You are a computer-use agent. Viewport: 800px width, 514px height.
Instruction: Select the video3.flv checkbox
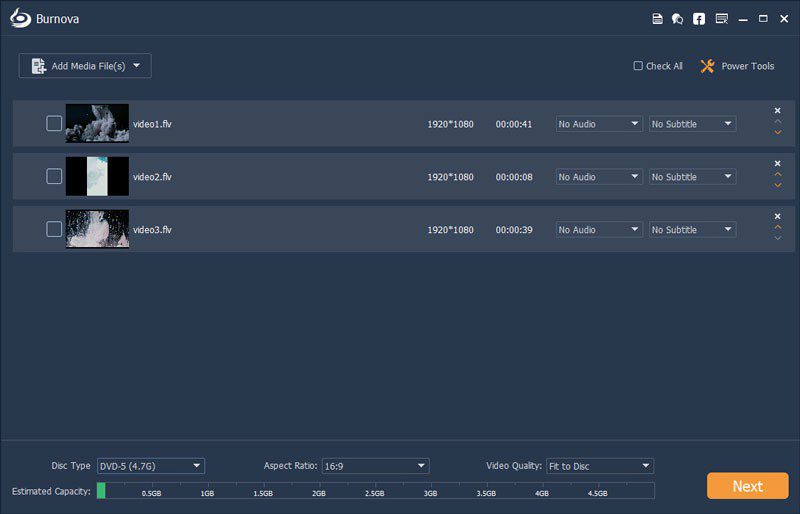[x=54, y=230]
